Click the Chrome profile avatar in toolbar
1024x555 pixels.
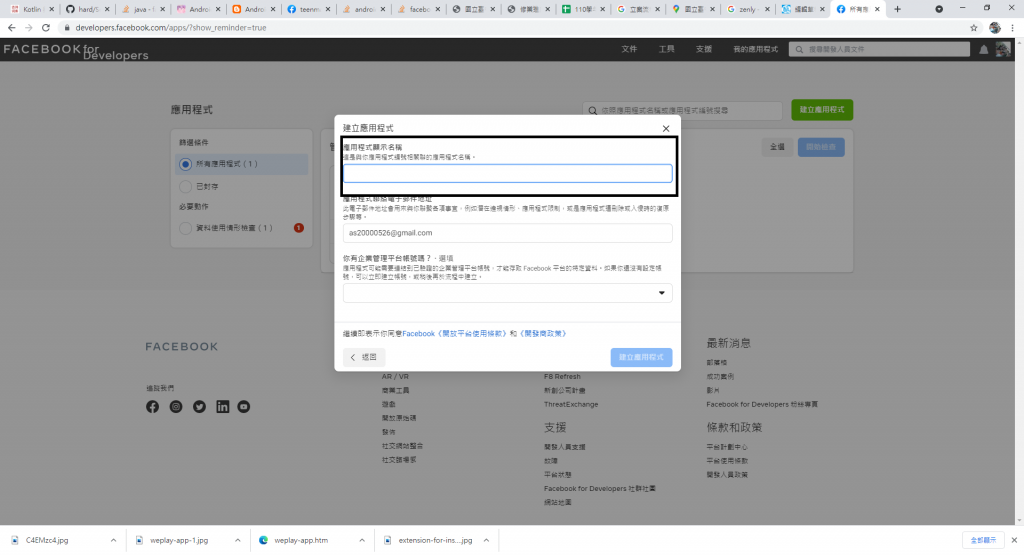(995, 28)
